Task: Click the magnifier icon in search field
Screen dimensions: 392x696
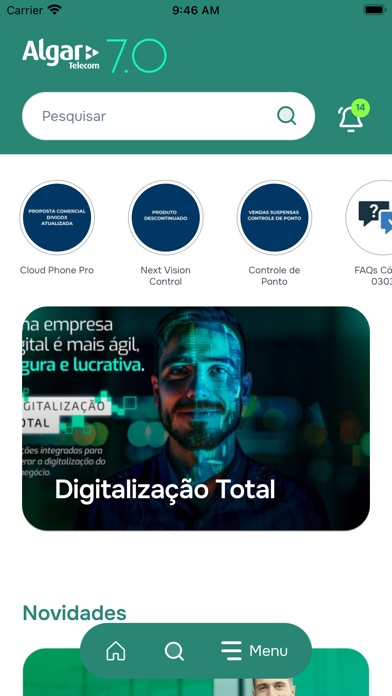Action: [287, 116]
